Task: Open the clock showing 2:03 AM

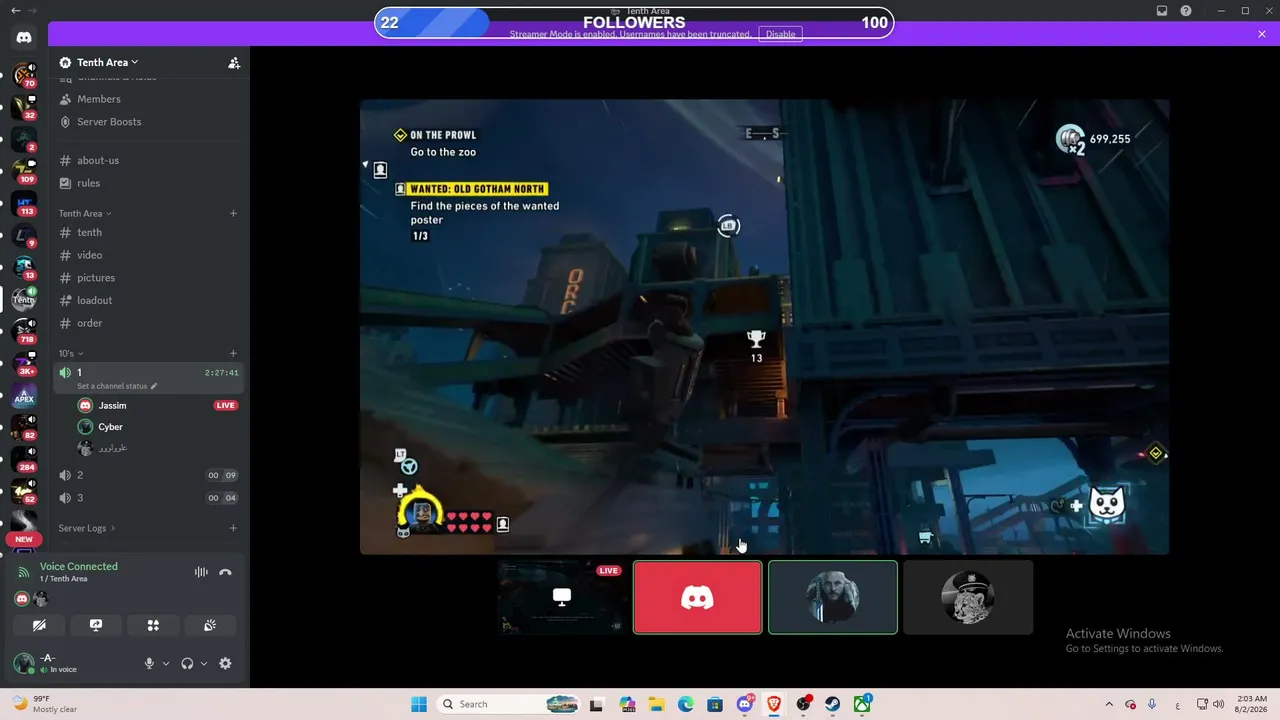Action: pyautogui.click(x=1253, y=704)
